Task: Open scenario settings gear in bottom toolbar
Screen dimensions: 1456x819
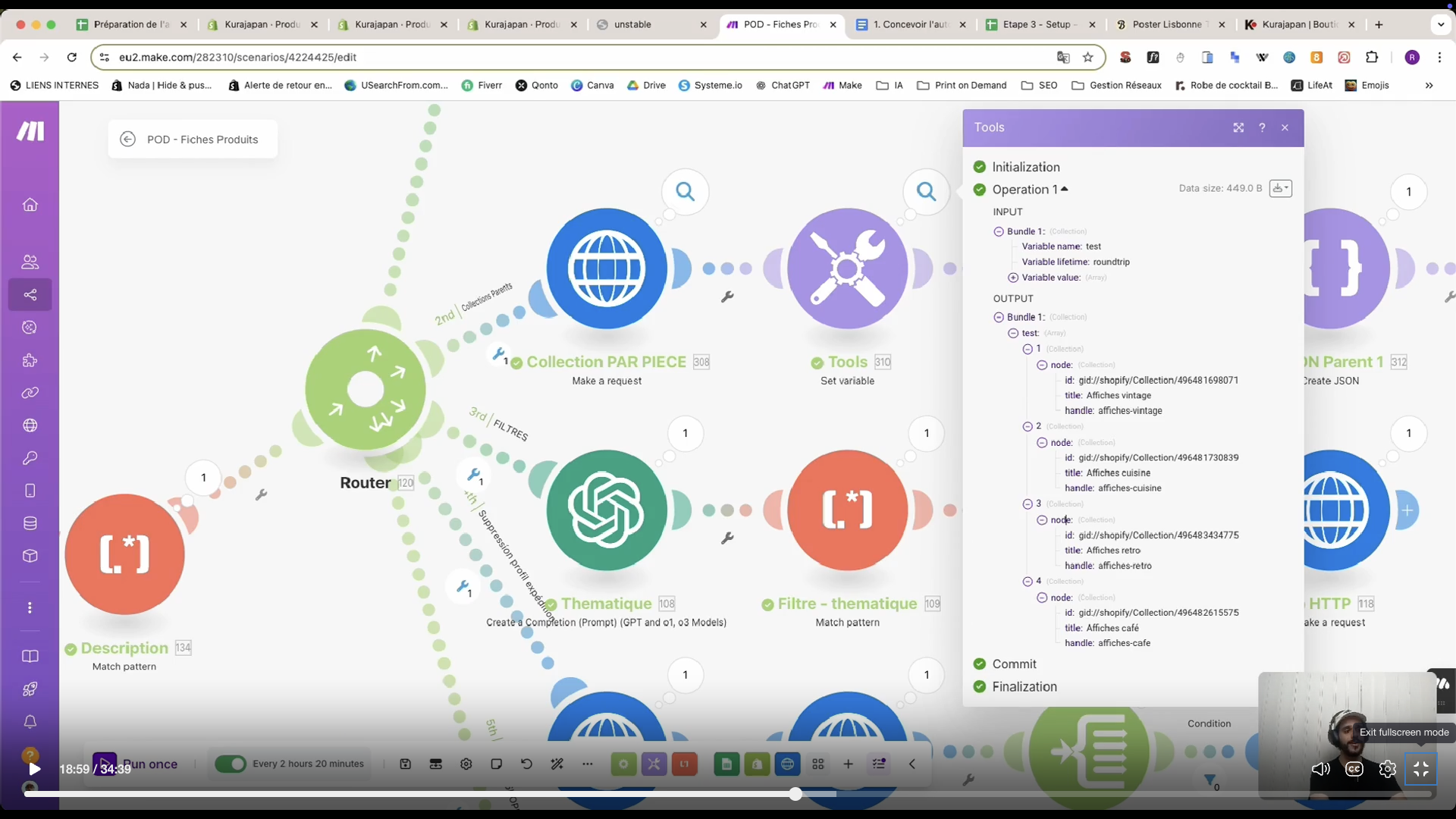Action: tap(466, 764)
